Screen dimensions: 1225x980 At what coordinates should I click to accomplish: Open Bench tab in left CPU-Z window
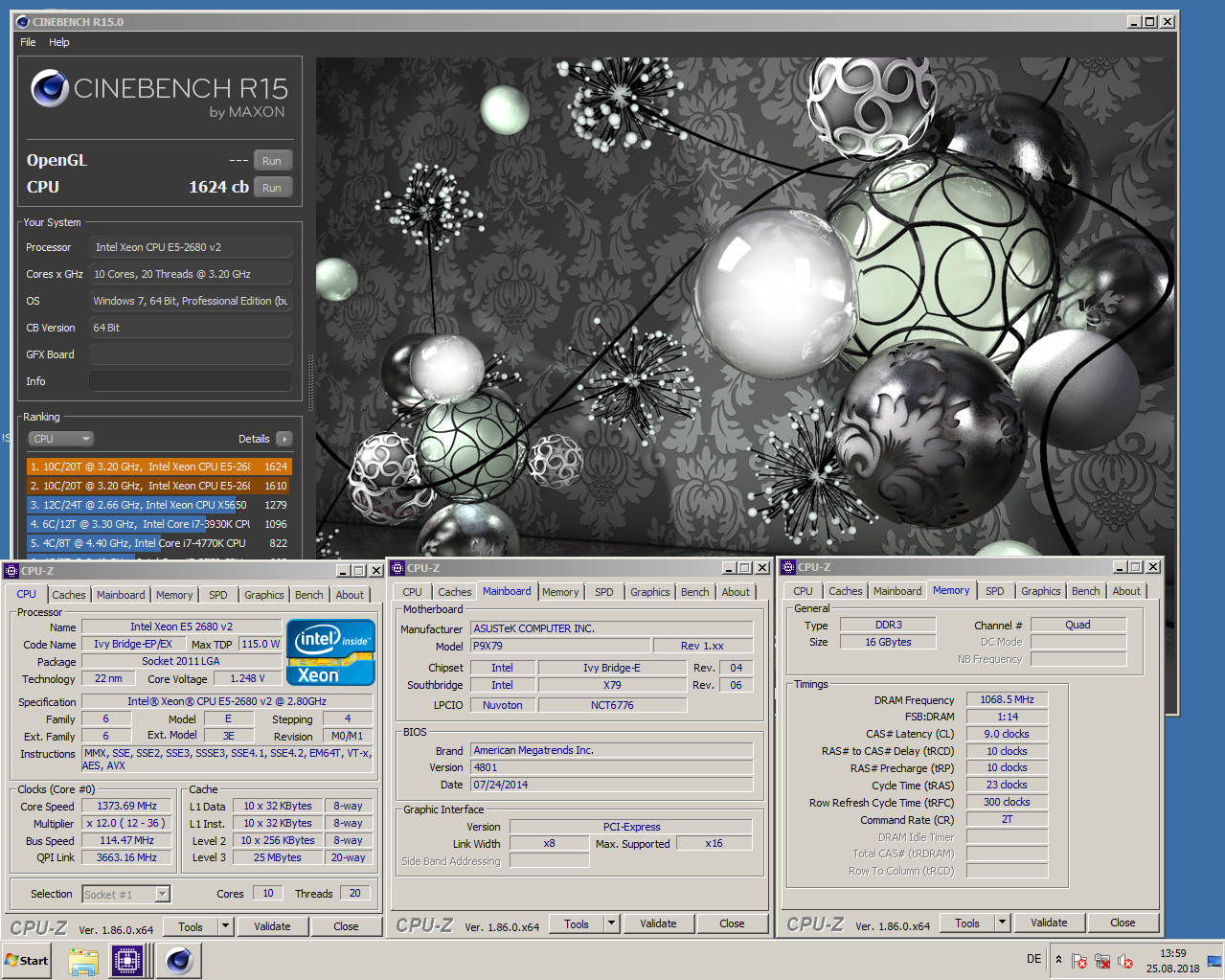(309, 595)
